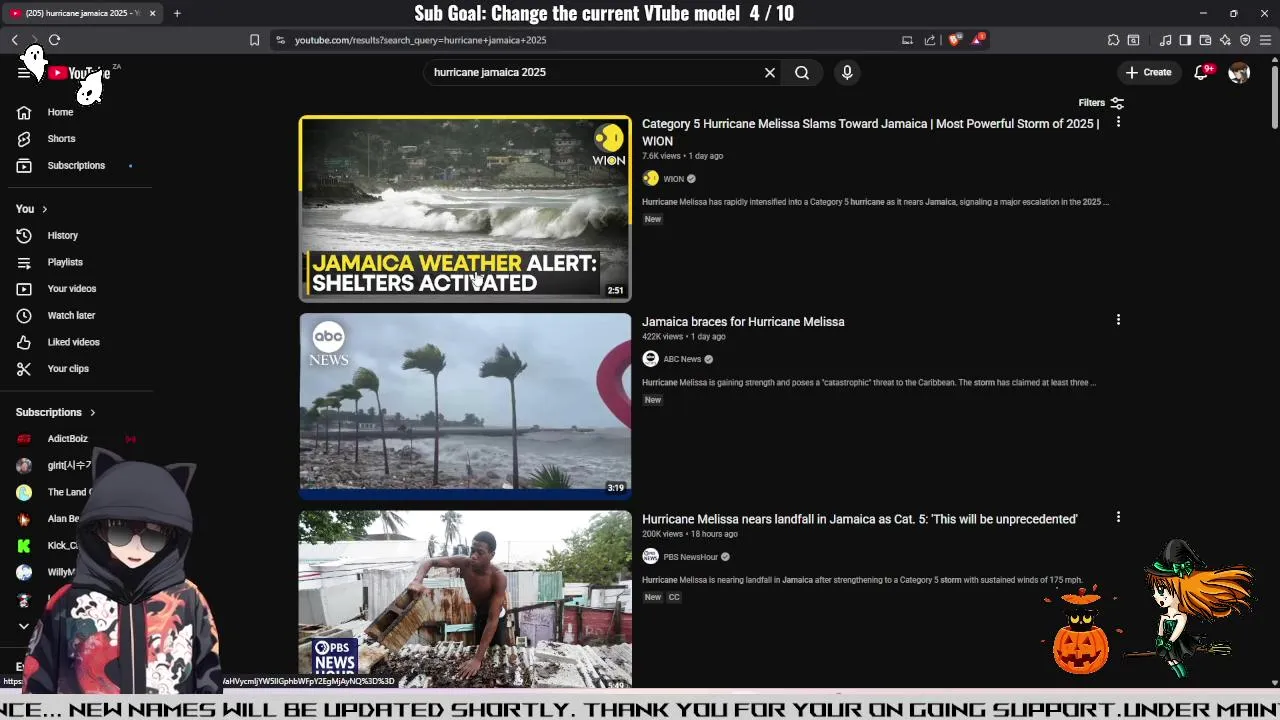Click the share page icon in the address bar
This screenshot has width=1280, height=720.
pyautogui.click(x=930, y=40)
